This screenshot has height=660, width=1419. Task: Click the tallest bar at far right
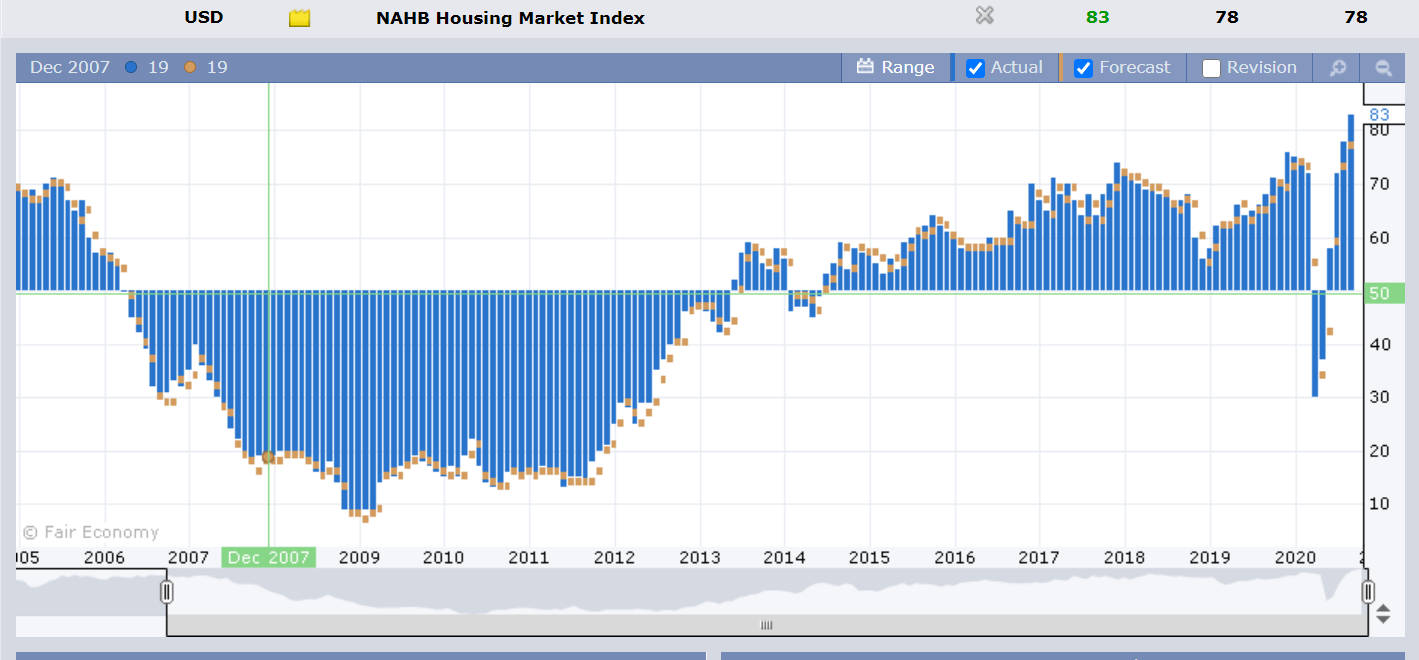1351,200
